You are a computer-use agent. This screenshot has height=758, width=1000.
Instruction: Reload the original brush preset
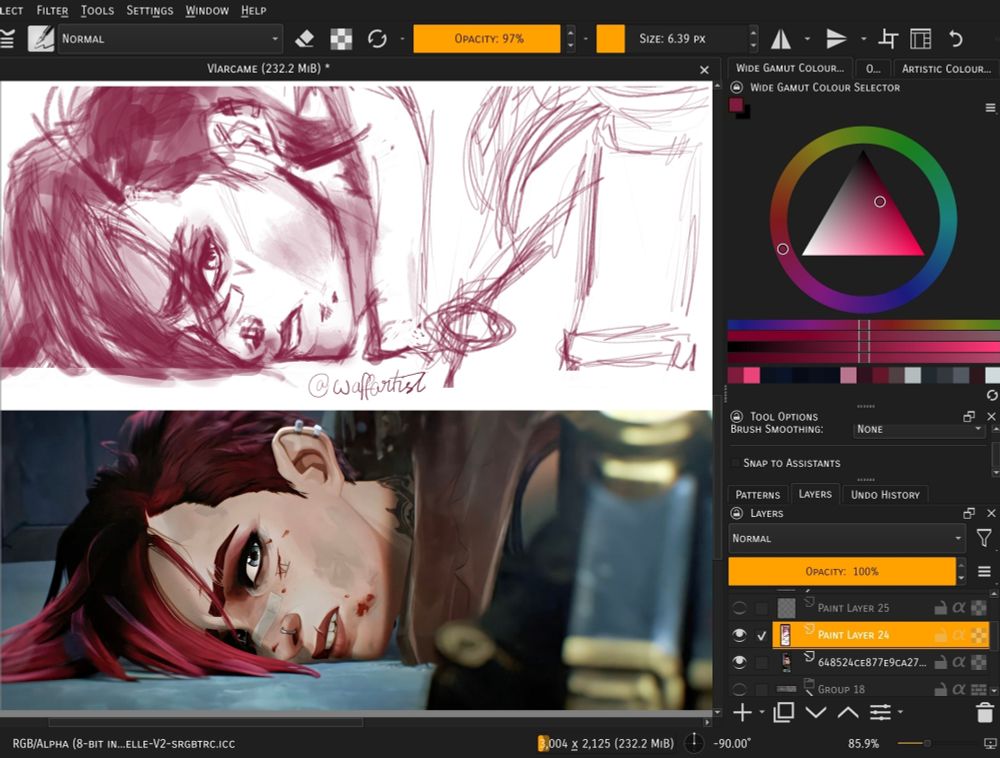click(x=377, y=39)
